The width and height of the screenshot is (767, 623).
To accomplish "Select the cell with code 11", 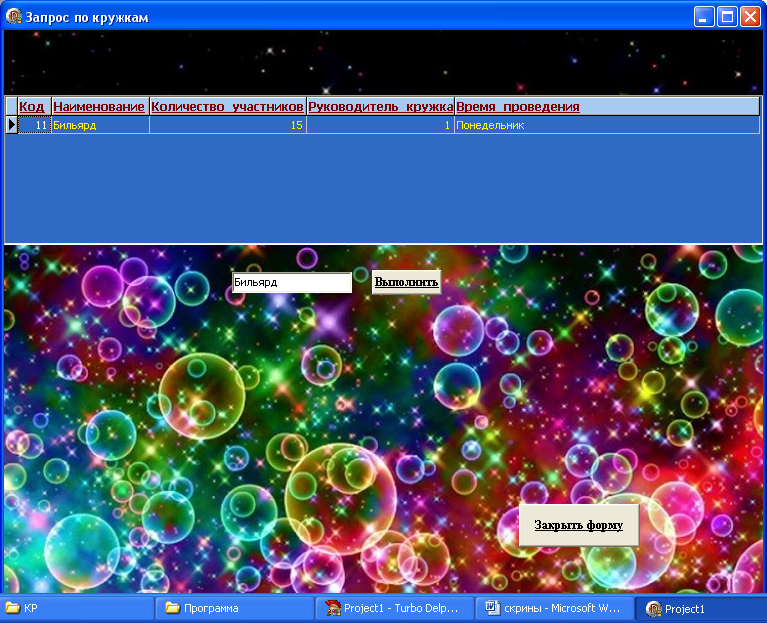I will 34,125.
